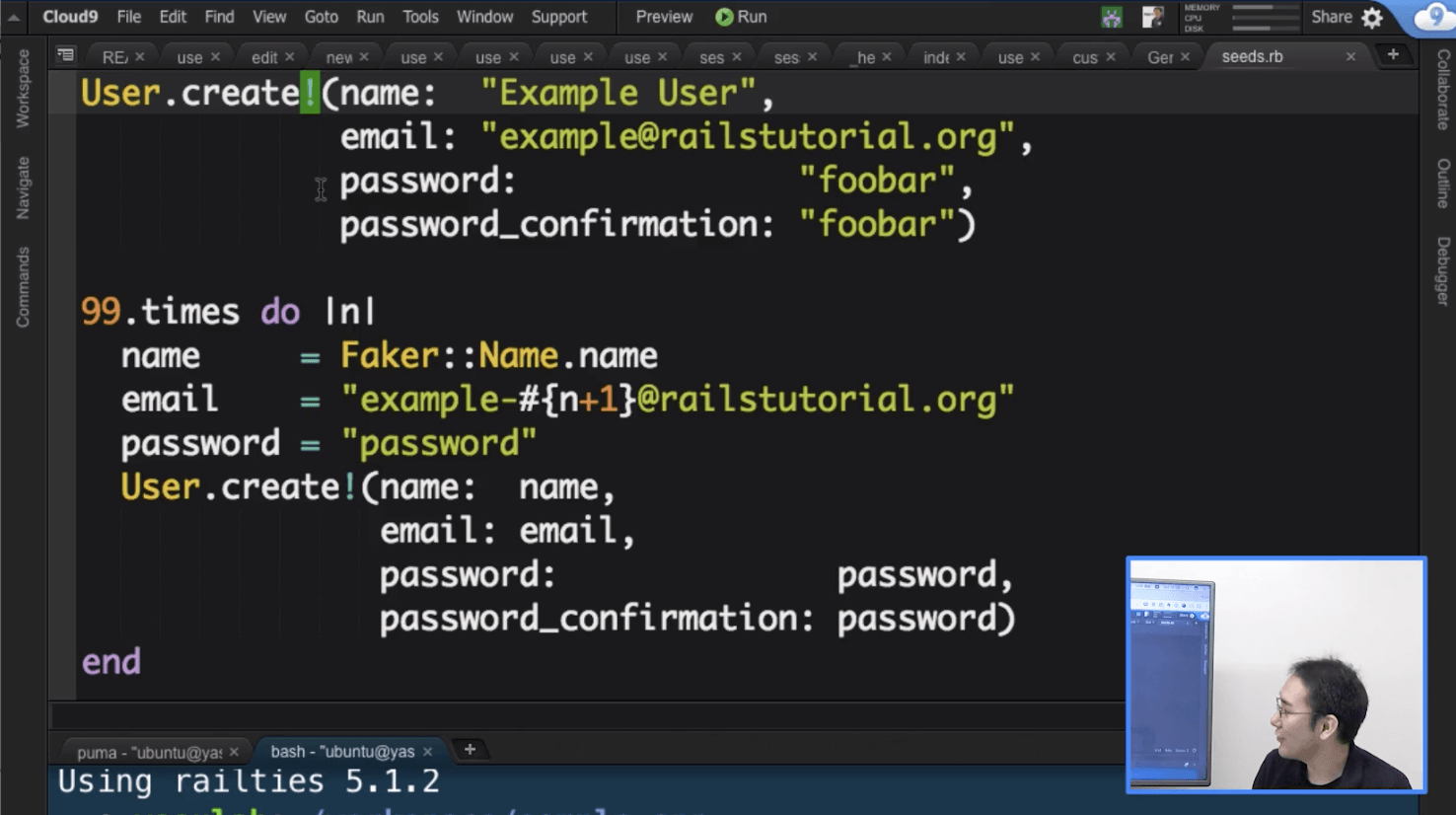Switch to the puma terminal tab

149,752
